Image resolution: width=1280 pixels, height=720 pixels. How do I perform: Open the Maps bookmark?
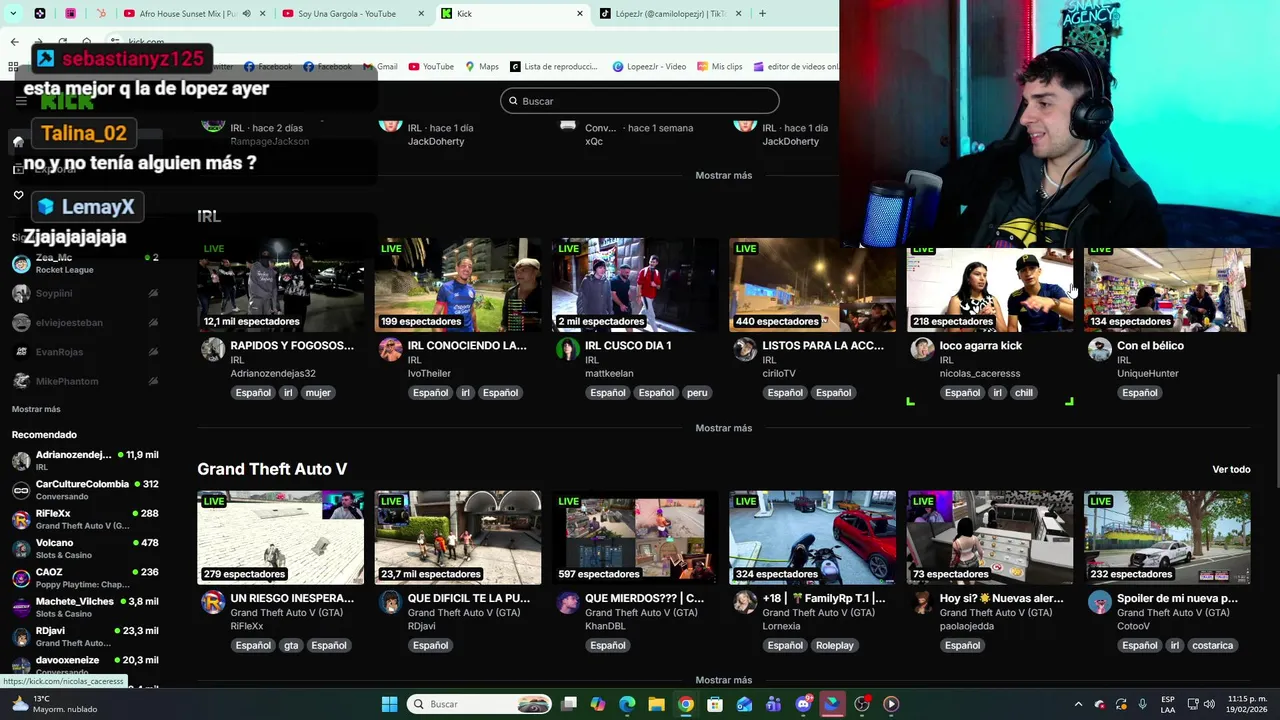(x=481, y=67)
